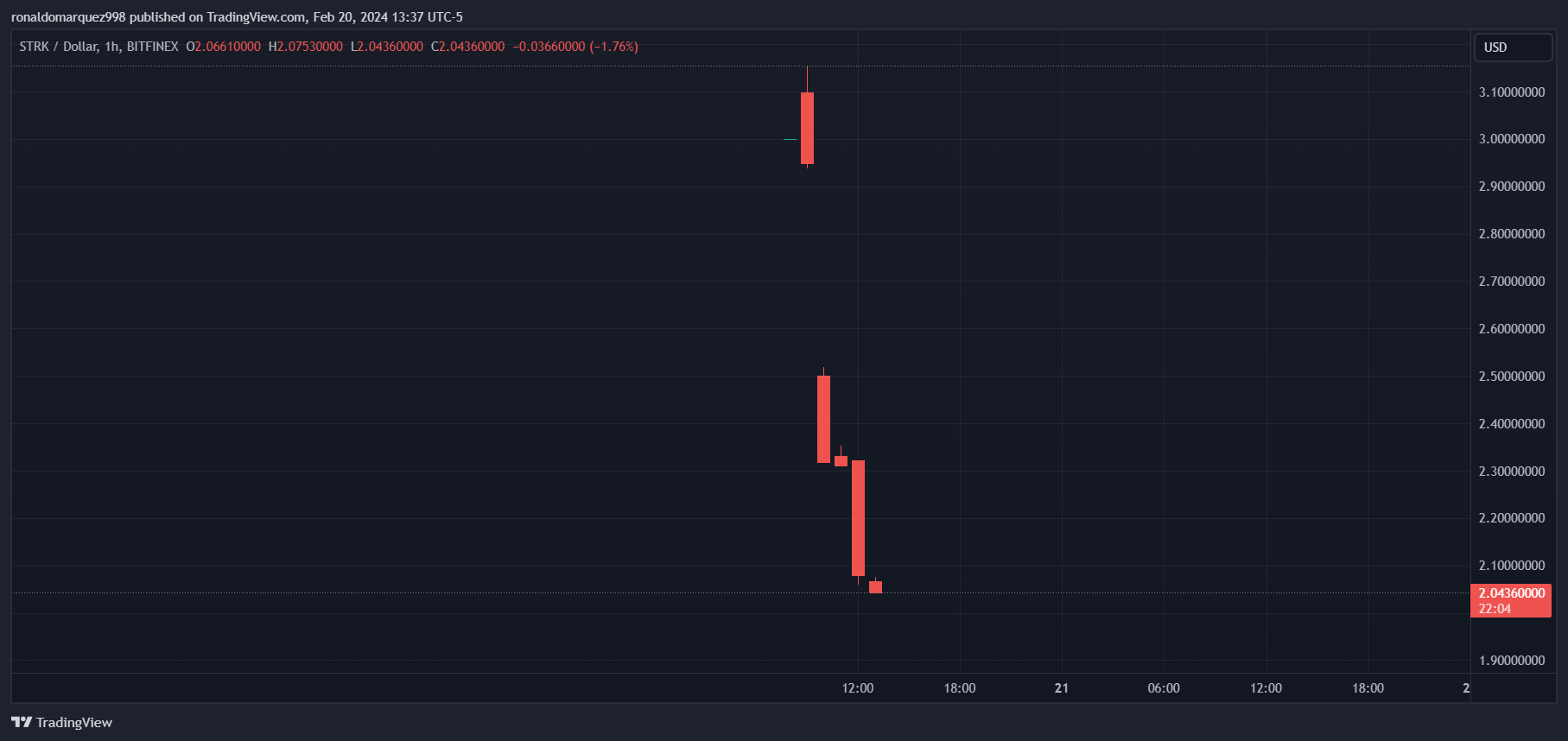Viewport: 1568px width, 741px height.
Task: Click the 2.20000000 price axis label
Action: click(x=1512, y=518)
